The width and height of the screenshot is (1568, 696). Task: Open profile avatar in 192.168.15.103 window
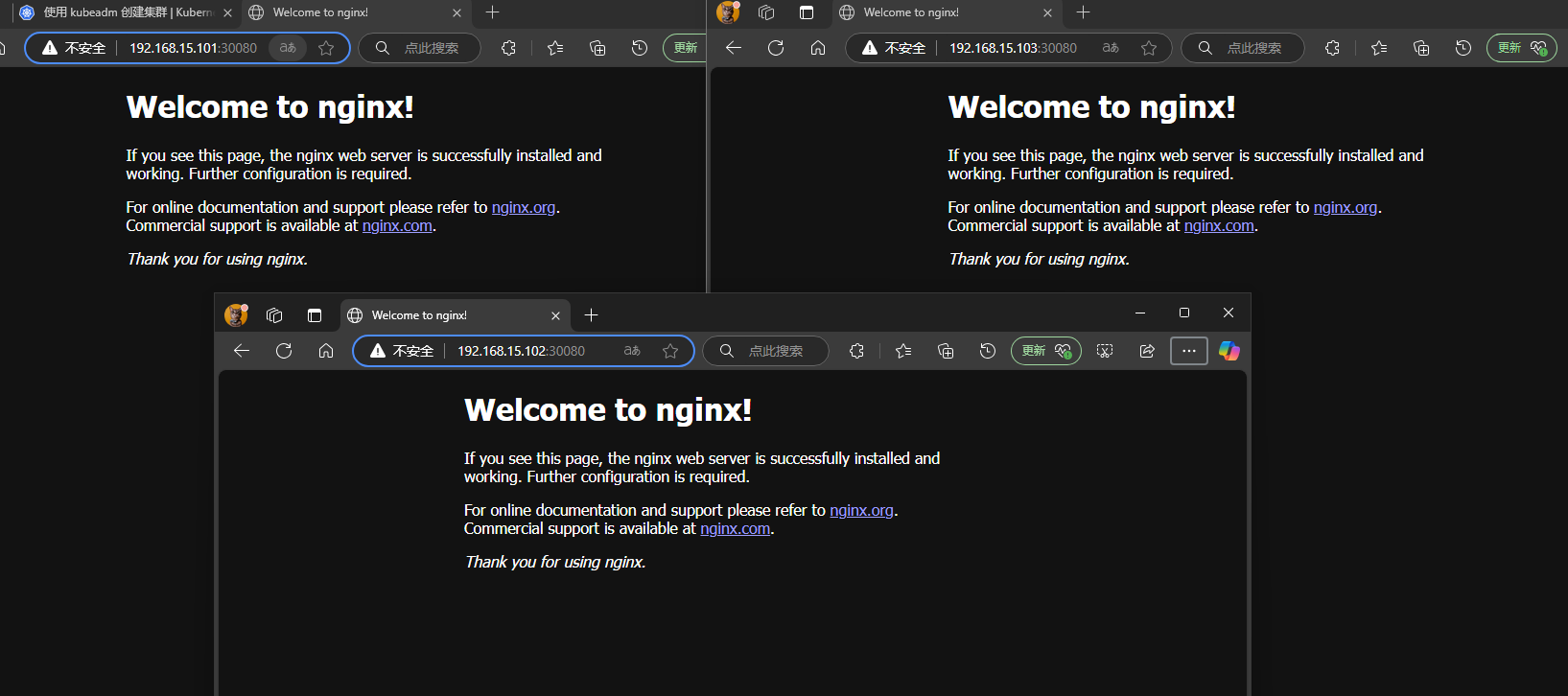tap(728, 12)
